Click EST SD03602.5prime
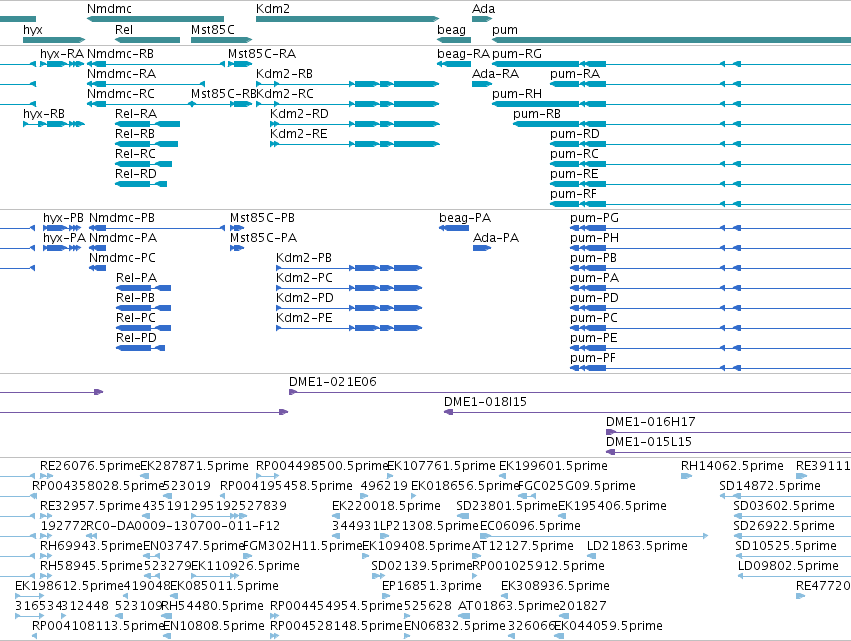This screenshot has width=851, height=641. (784, 506)
